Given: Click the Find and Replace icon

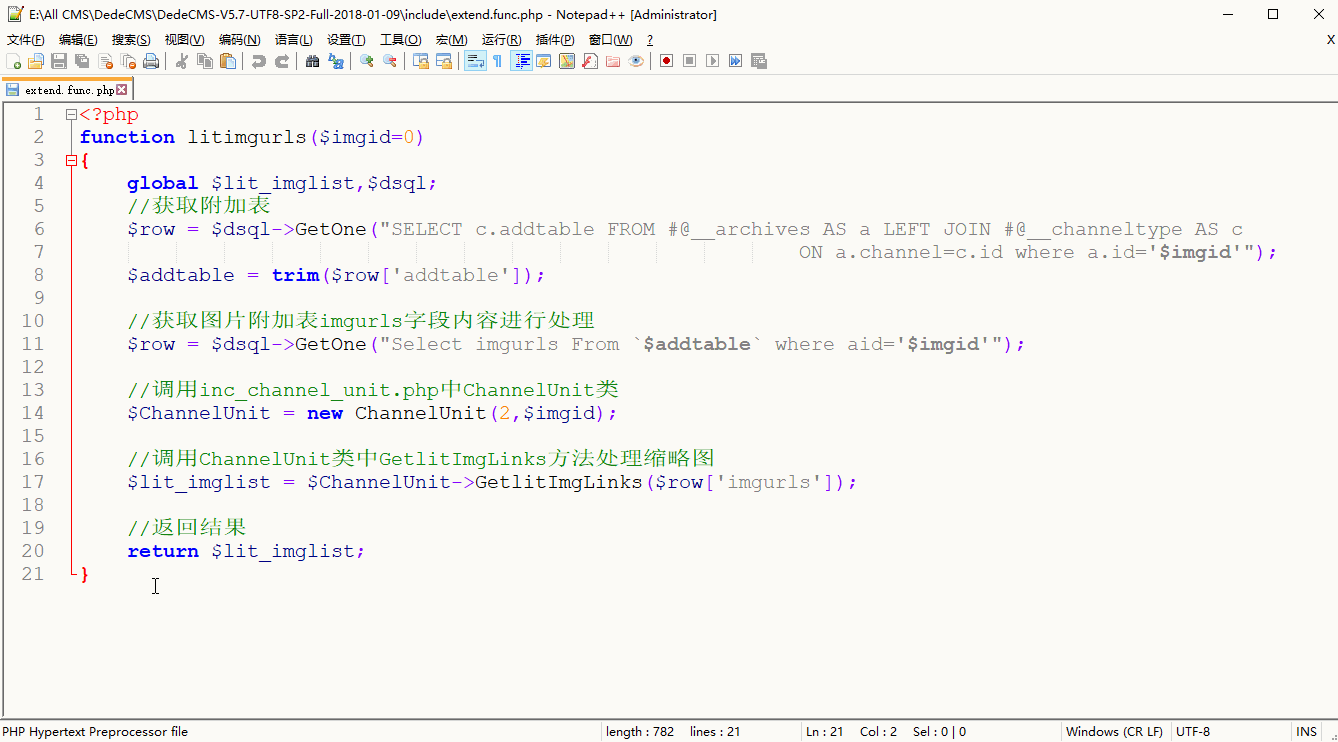Looking at the screenshot, I should 336,61.
